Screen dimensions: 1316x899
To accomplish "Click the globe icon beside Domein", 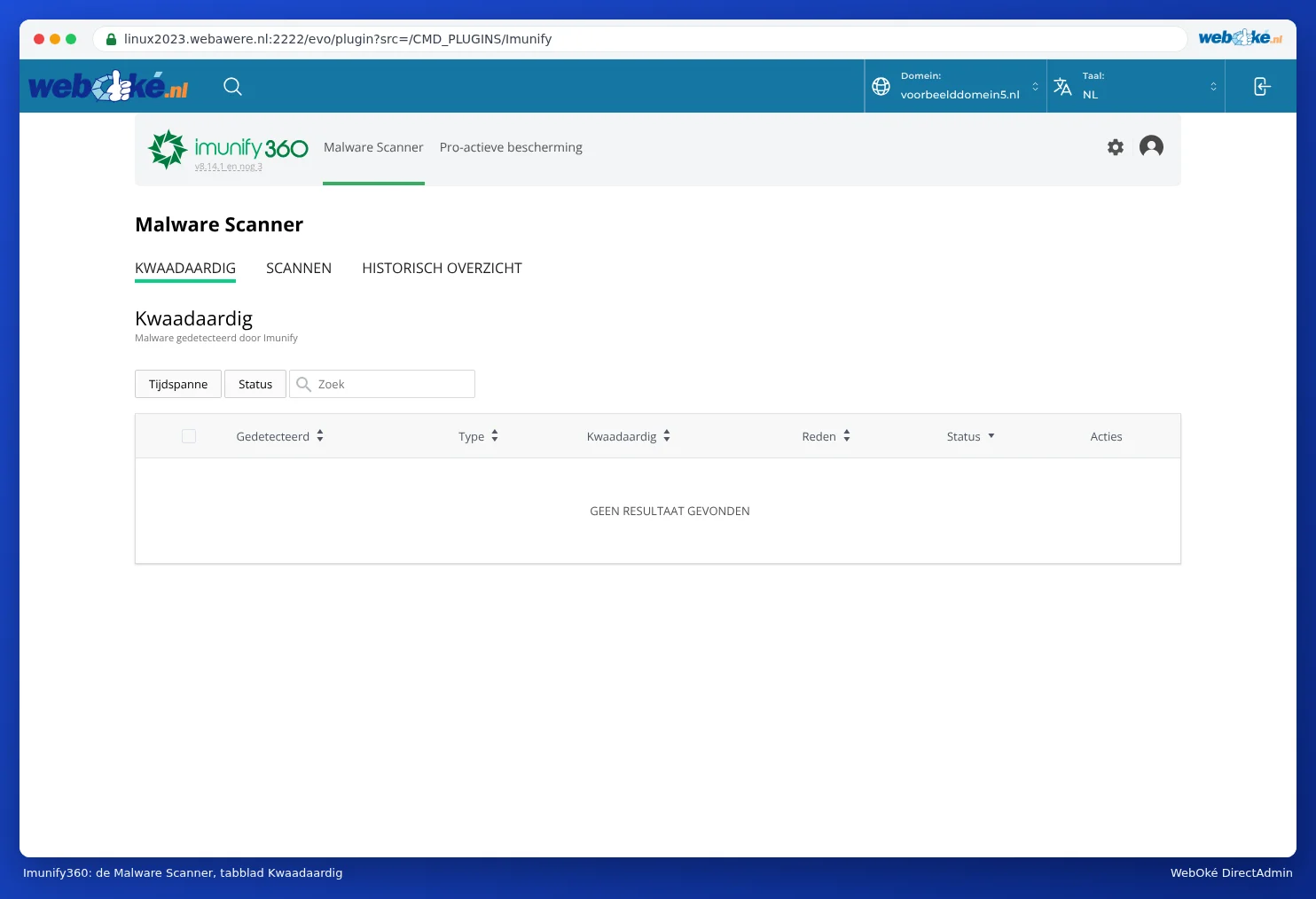I will 881,86.
